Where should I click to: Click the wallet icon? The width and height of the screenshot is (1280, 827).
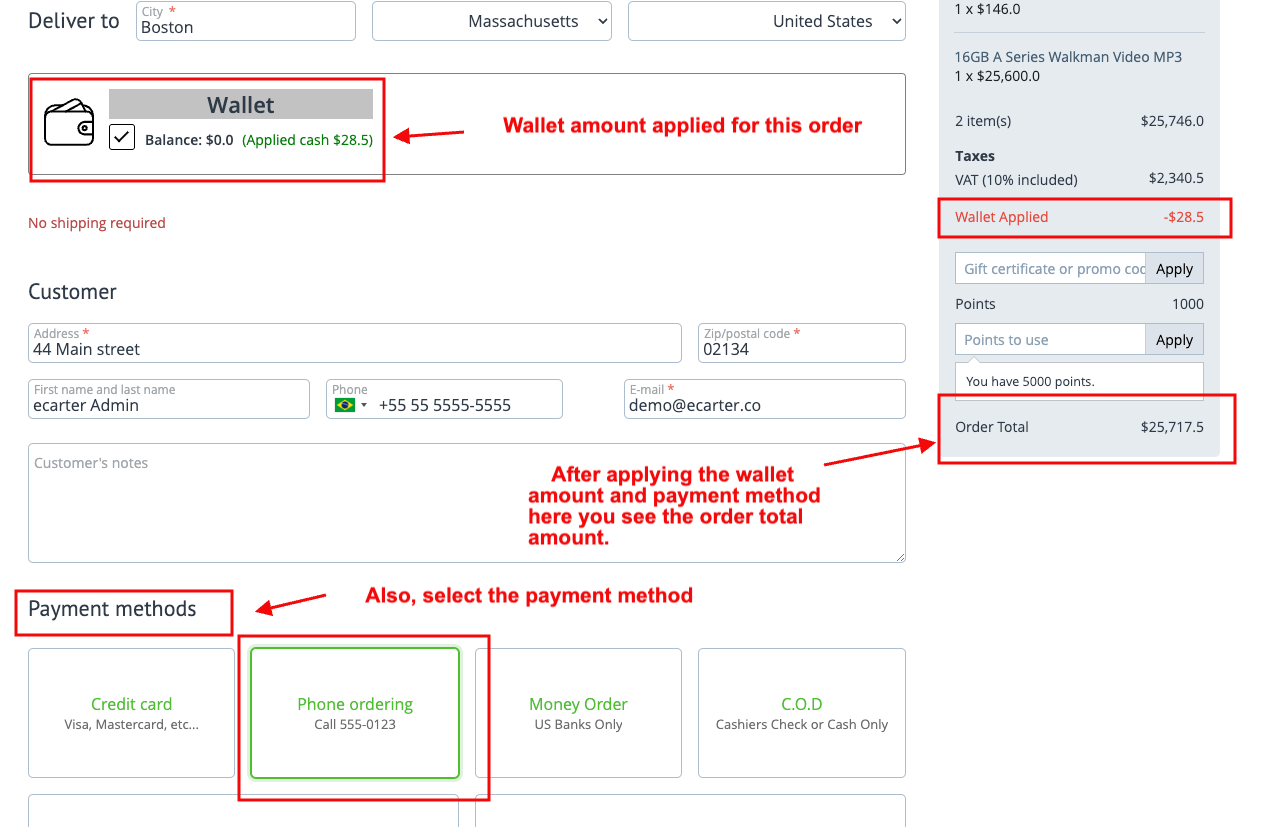pyautogui.click(x=69, y=122)
